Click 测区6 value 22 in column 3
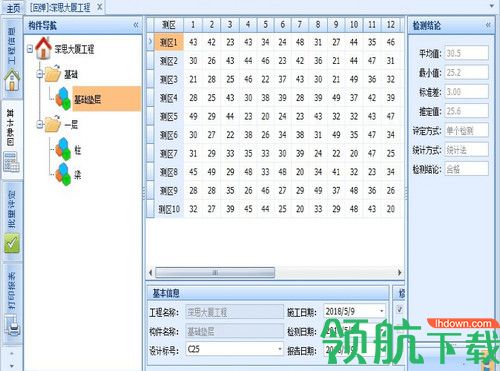 tap(230, 135)
